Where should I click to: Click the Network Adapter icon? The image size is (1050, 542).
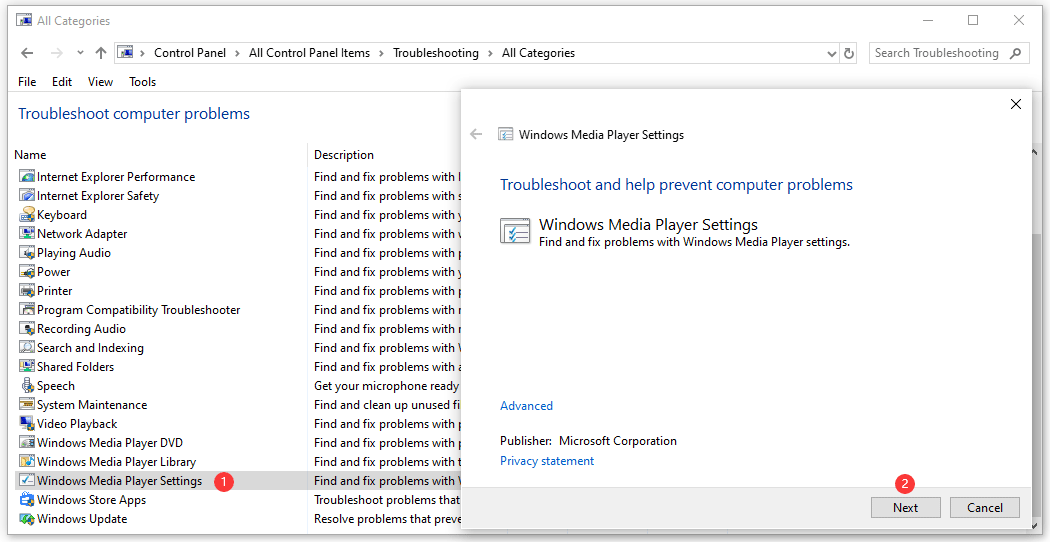(27, 234)
